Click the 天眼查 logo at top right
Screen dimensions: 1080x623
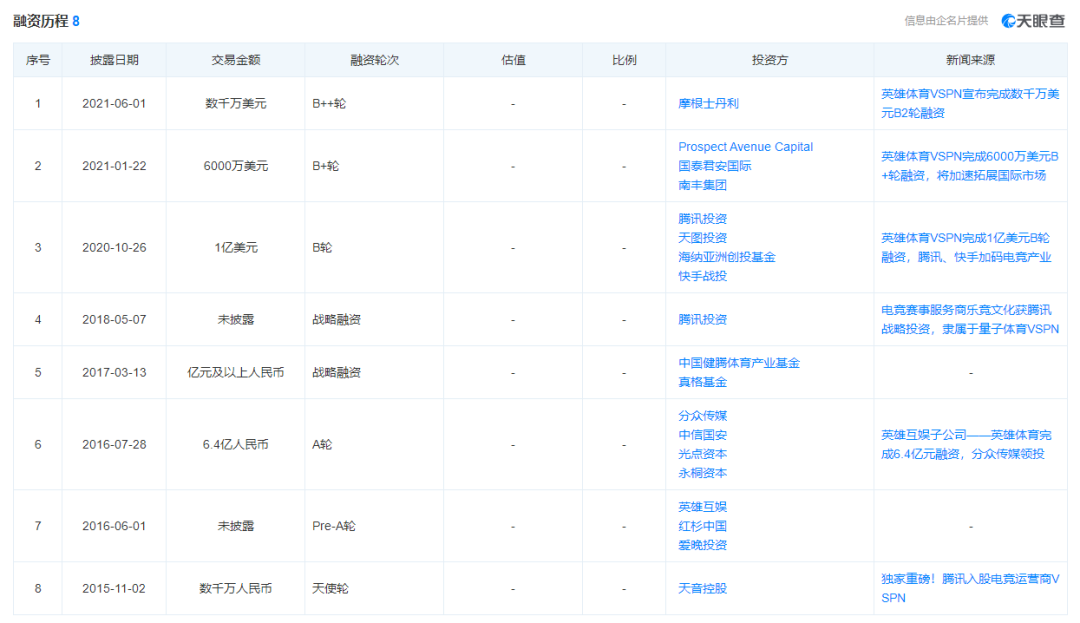pyautogui.click(x=1033, y=21)
